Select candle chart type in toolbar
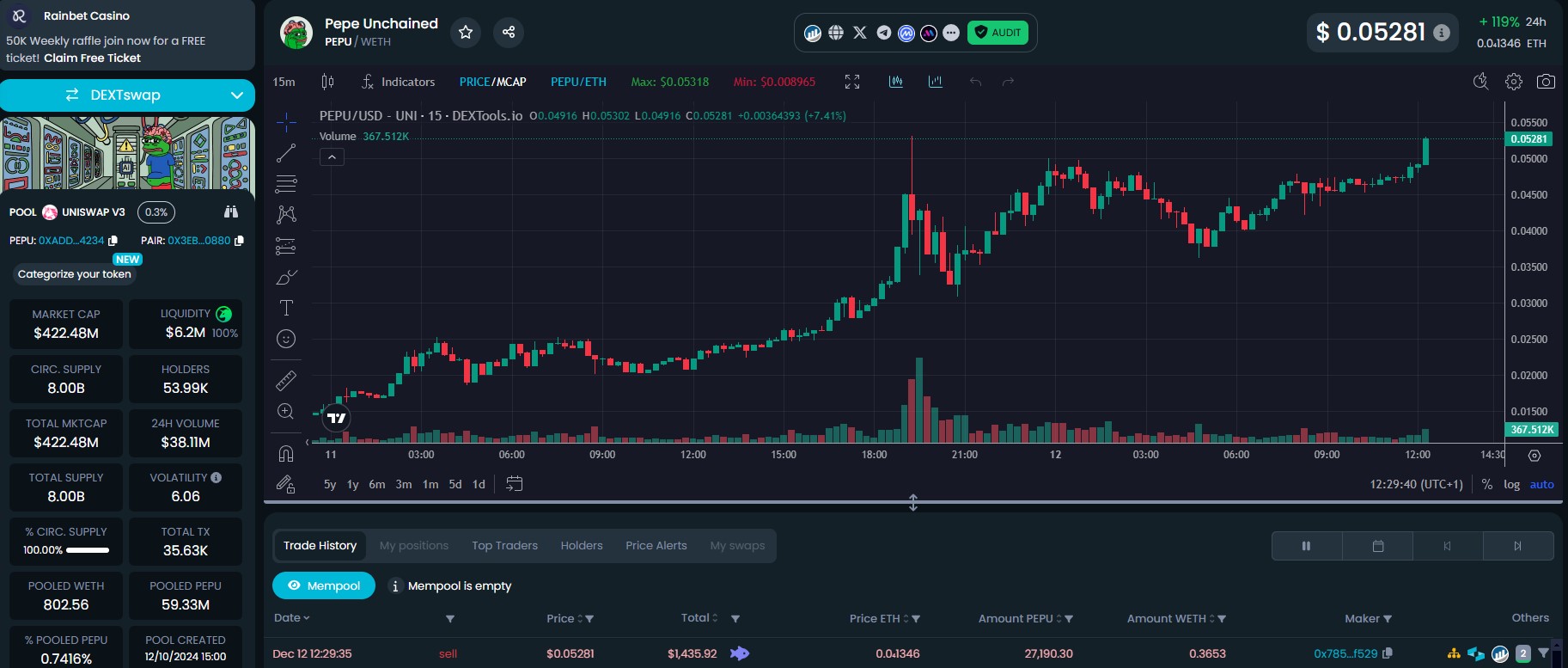This screenshot has height=668, width=1568. [327, 82]
